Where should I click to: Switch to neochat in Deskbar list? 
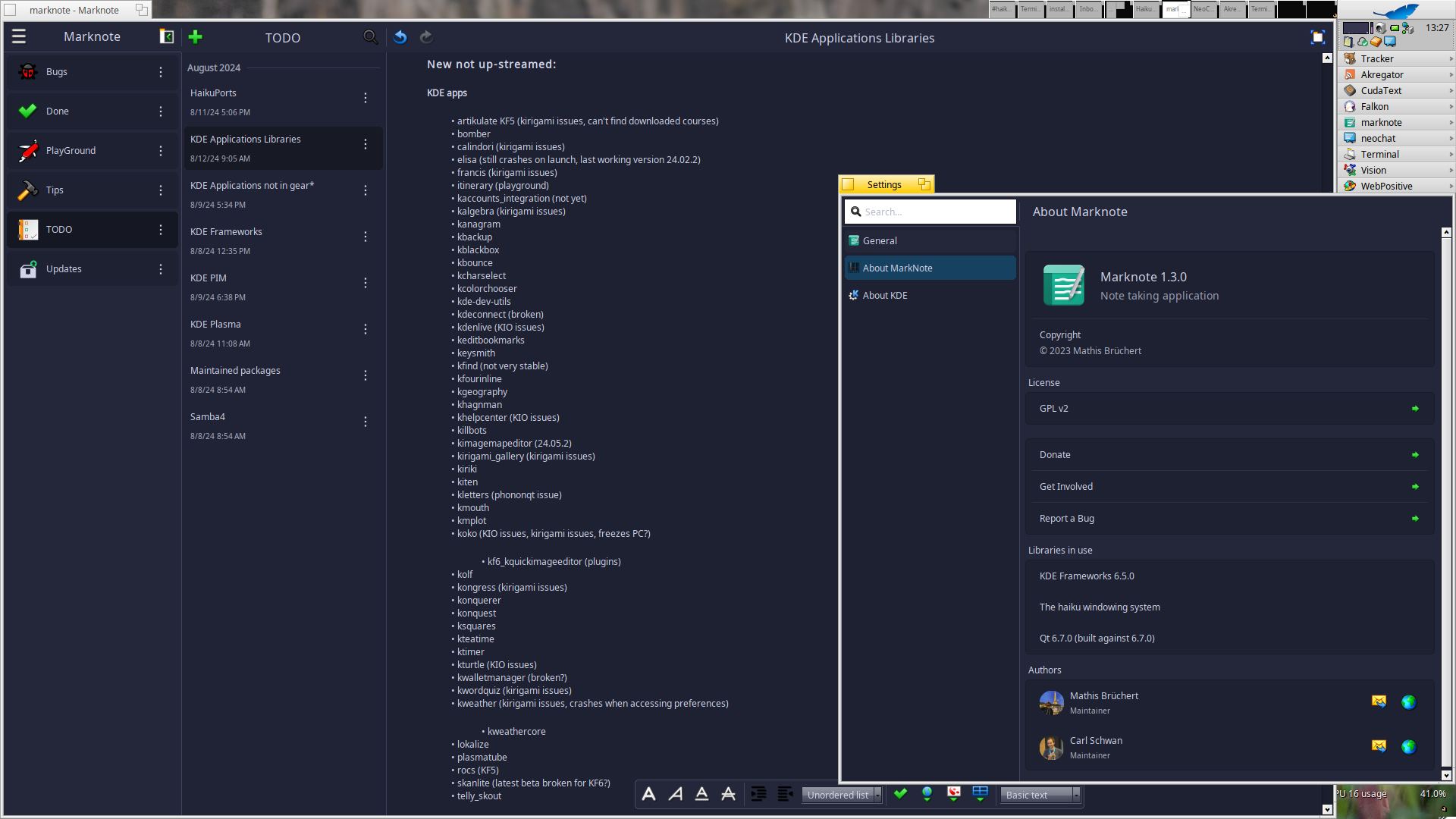tap(1396, 138)
